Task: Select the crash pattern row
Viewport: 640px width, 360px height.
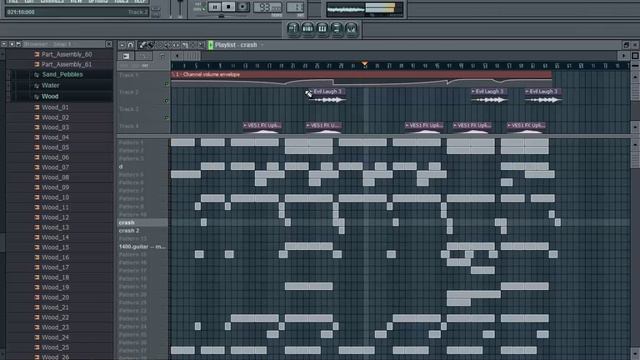Action: tap(142, 222)
